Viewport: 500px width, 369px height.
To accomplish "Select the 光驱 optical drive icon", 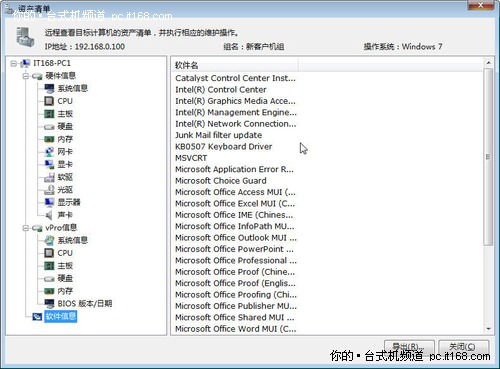I will 49,190.
